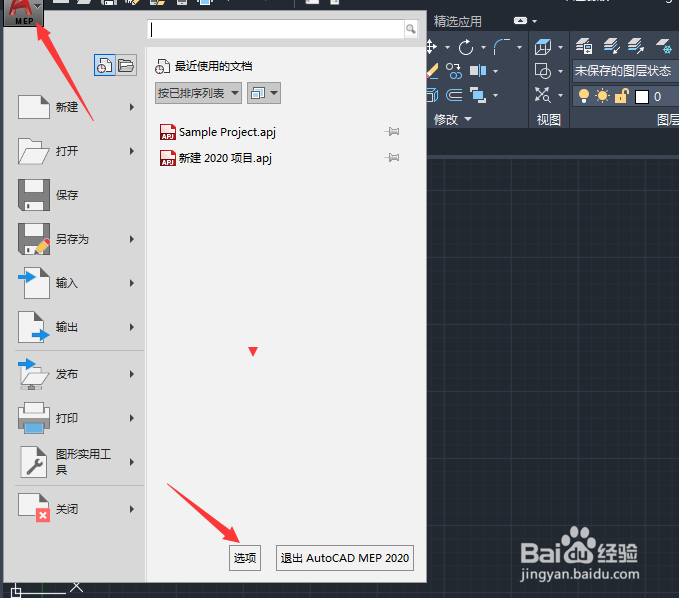Expand the 打开 submenu arrow

[x=132, y=151]
